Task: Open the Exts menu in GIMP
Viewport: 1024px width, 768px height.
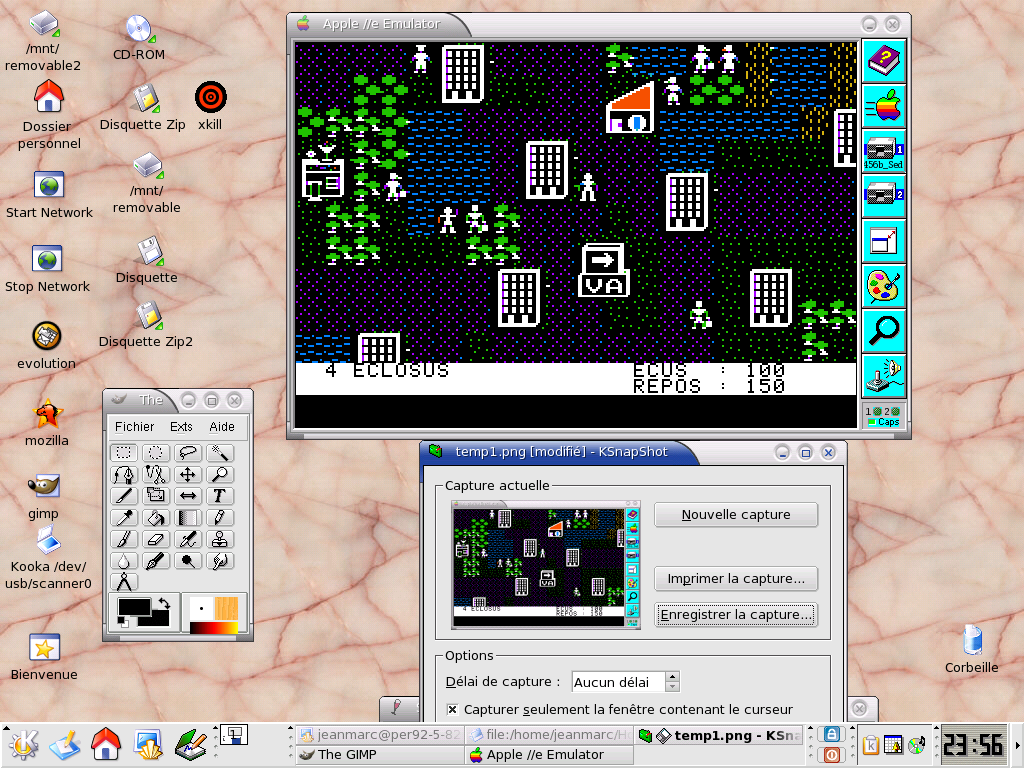Action: [181, 426]
